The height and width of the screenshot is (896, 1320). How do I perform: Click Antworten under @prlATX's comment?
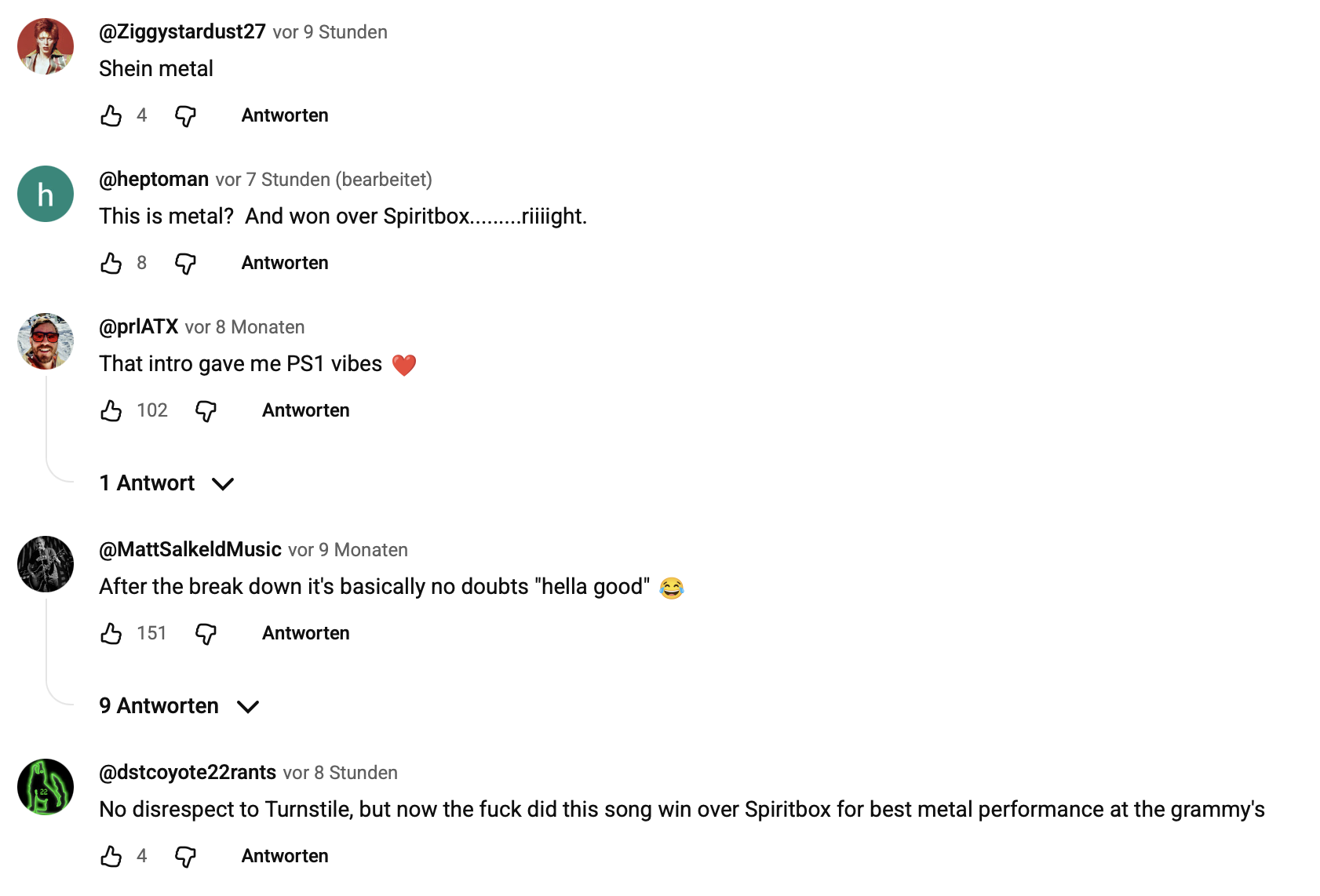tap(305, 410)
